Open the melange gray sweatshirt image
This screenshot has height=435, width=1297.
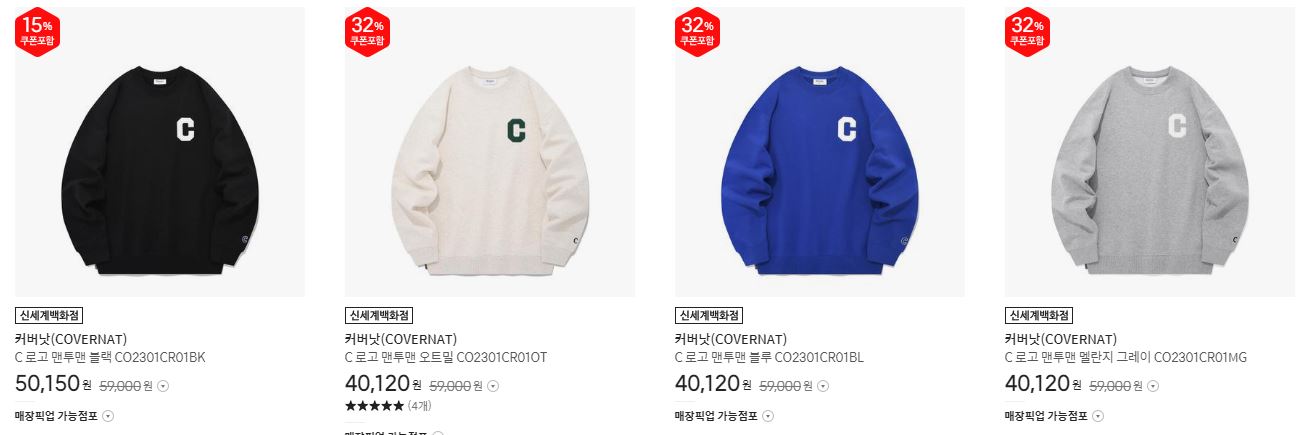coord(1150,152)
